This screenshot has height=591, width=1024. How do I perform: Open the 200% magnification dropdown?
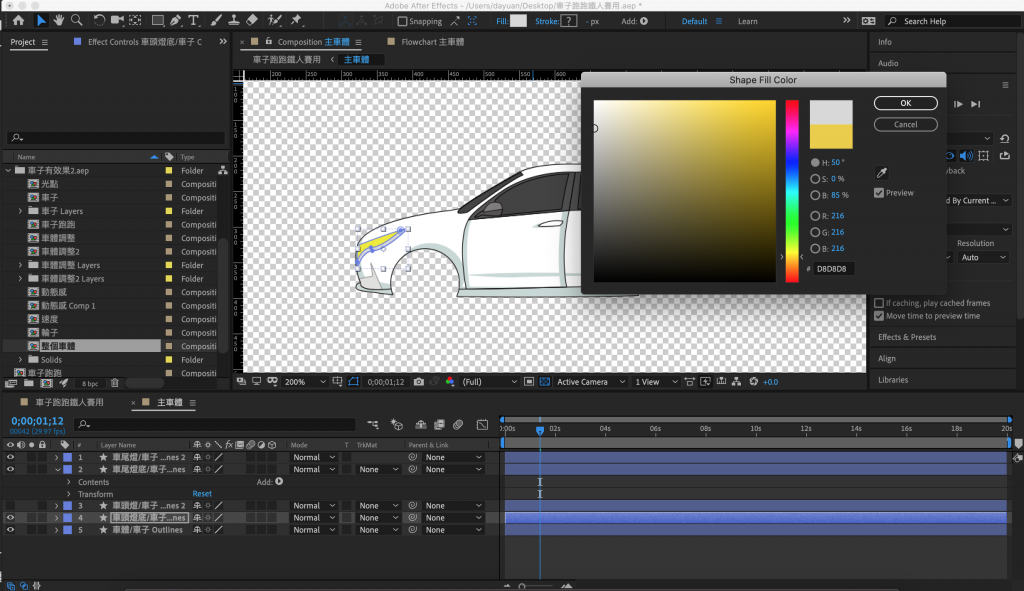pyautogui.click(x=305, y=382)
